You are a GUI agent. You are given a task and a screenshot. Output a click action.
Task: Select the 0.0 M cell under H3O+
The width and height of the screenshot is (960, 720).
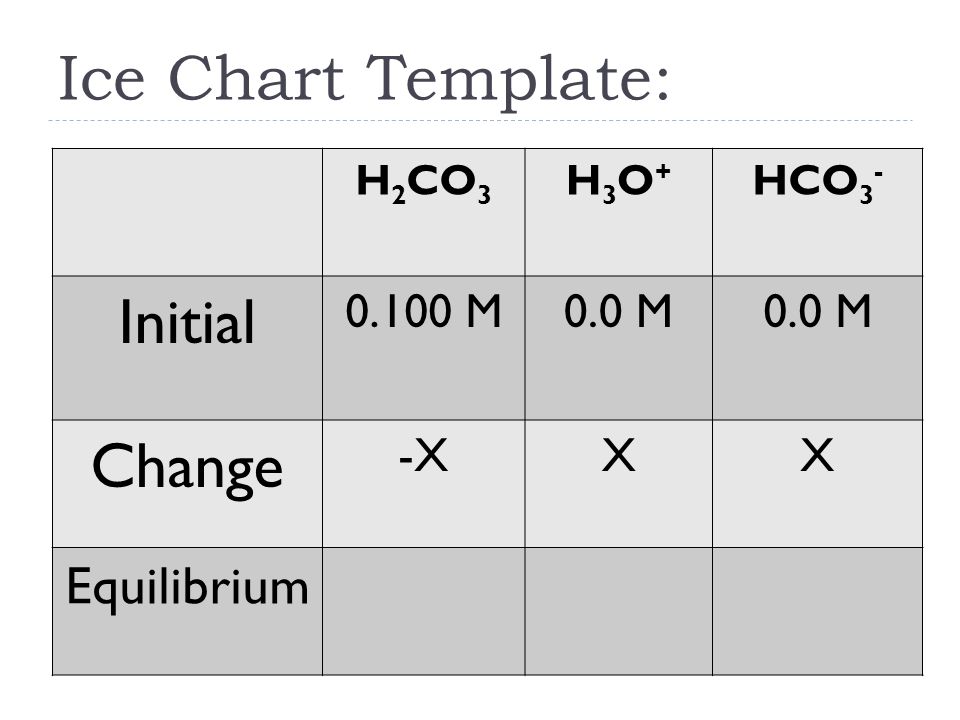(x=618, y=348)
